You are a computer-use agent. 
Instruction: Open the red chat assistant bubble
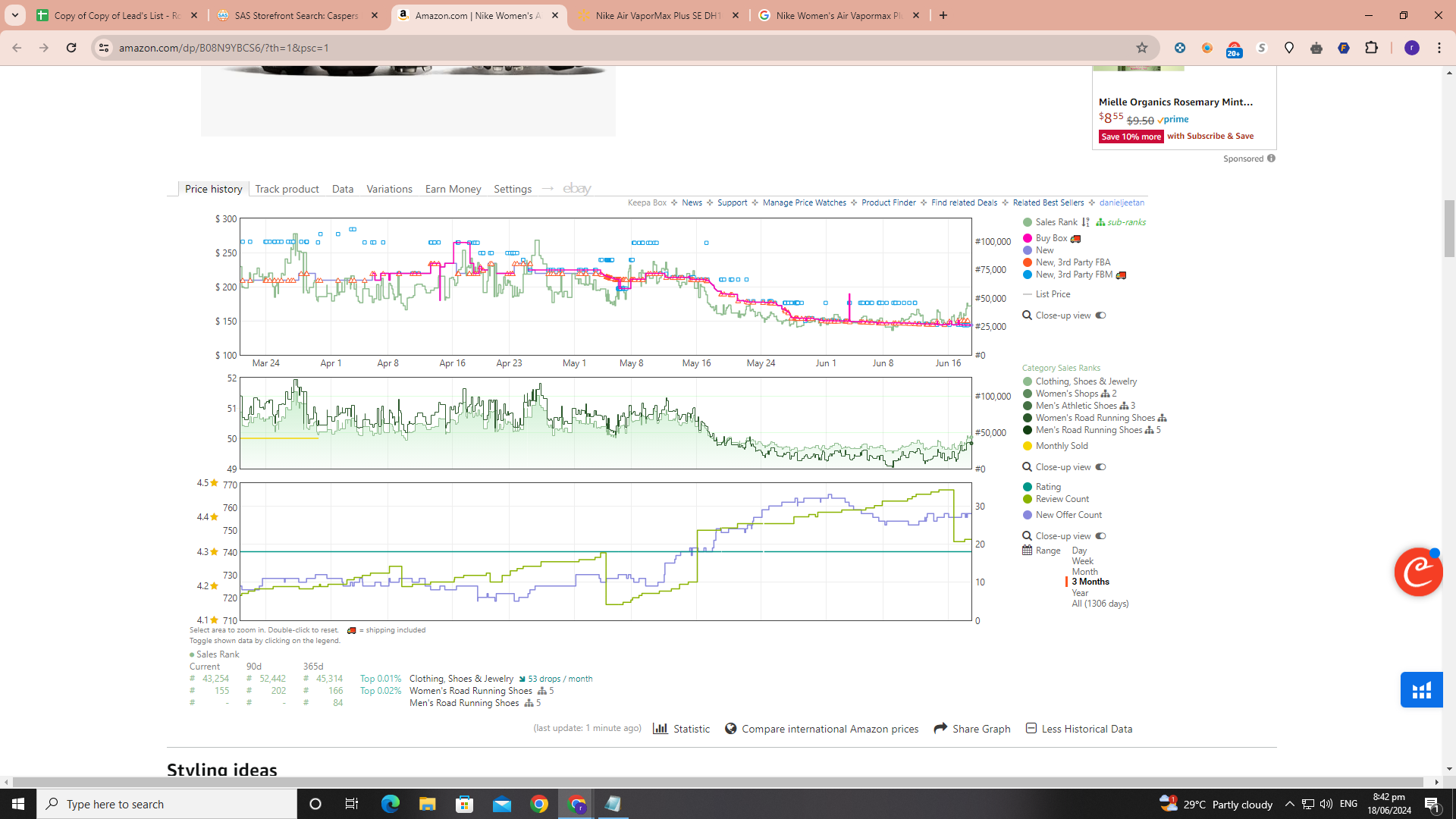[1418, 572]
